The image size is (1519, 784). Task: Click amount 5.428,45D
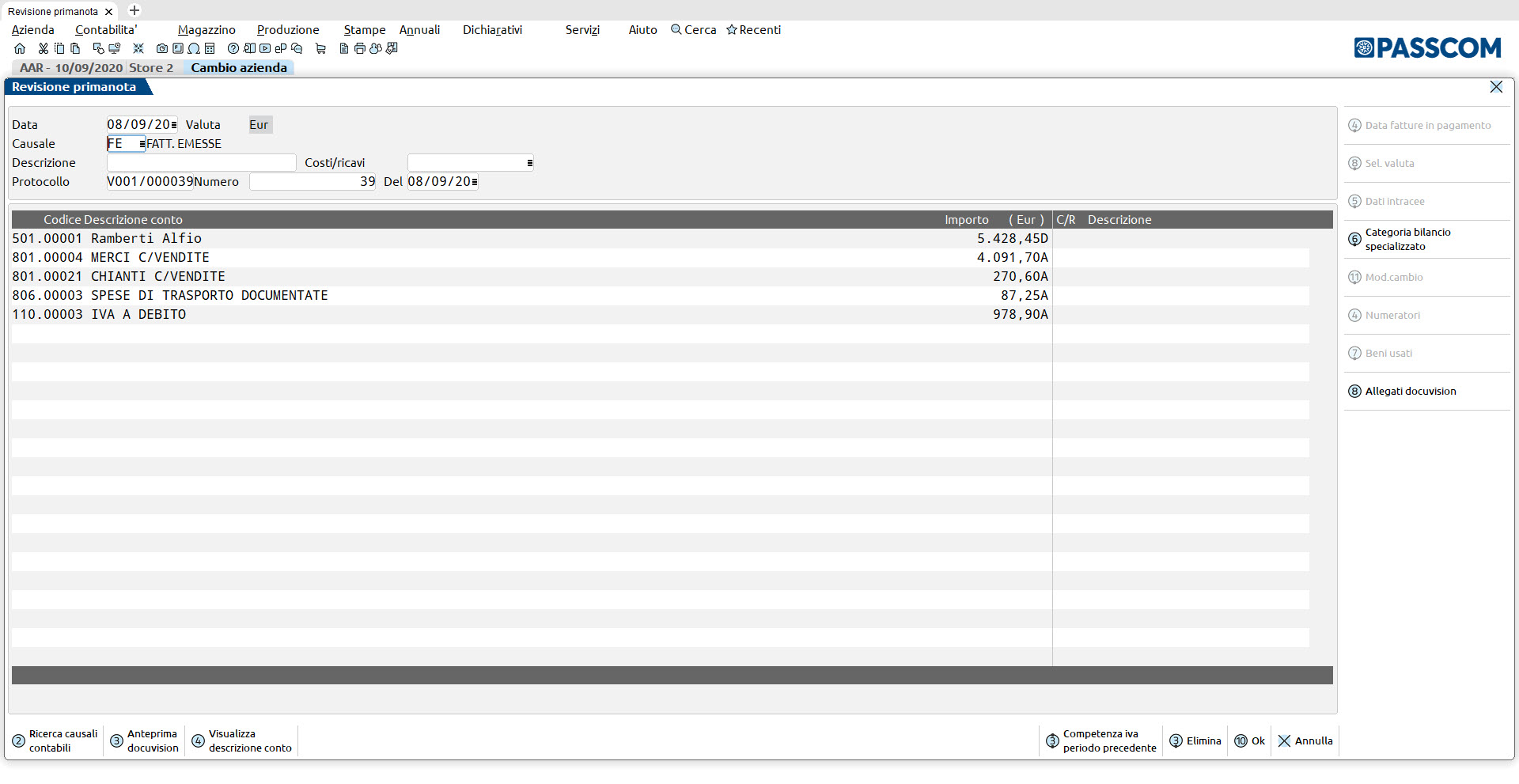[x=1012, y=239]
